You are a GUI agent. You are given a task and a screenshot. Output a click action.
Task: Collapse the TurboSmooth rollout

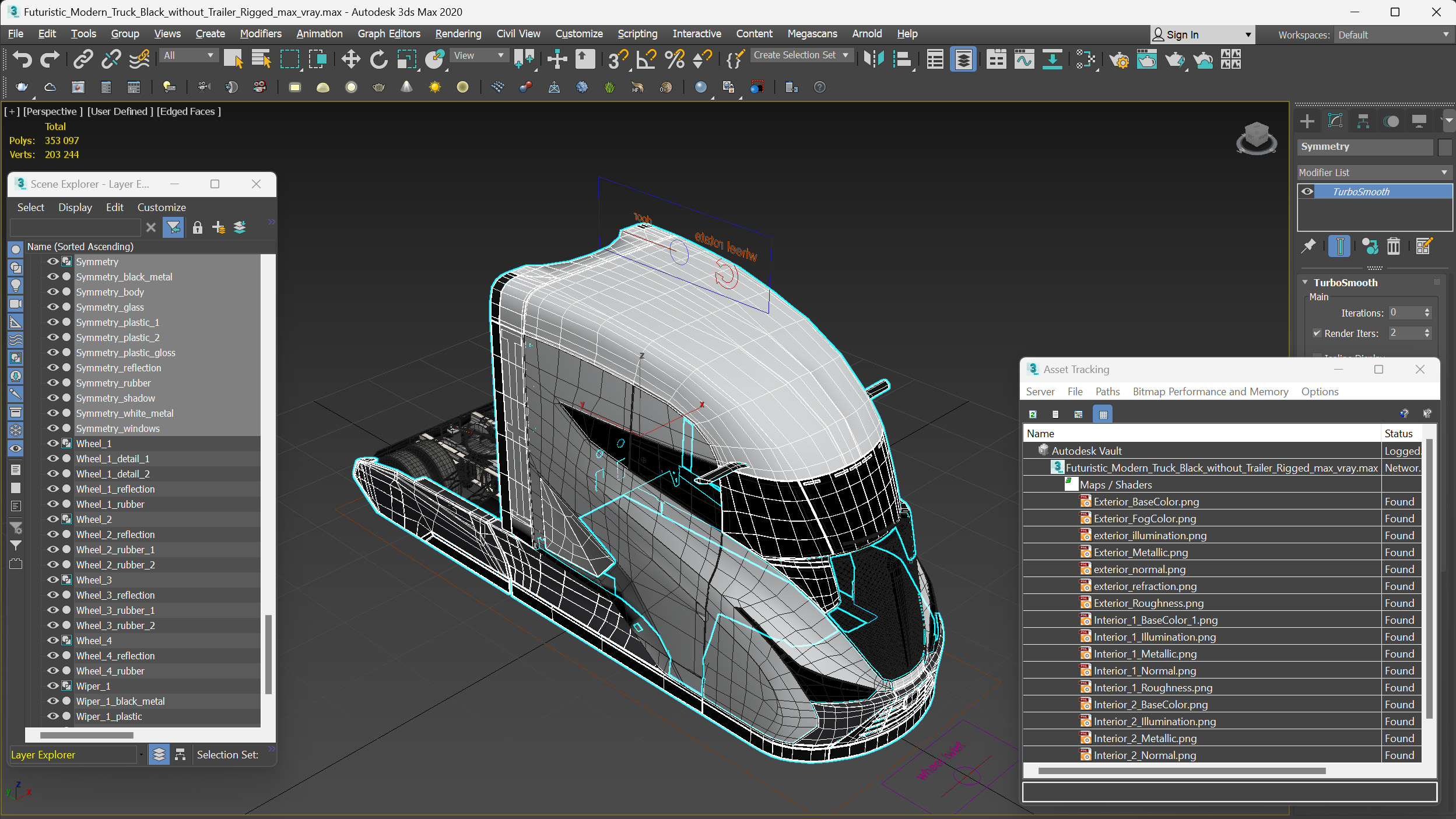tap(1306, 282)
